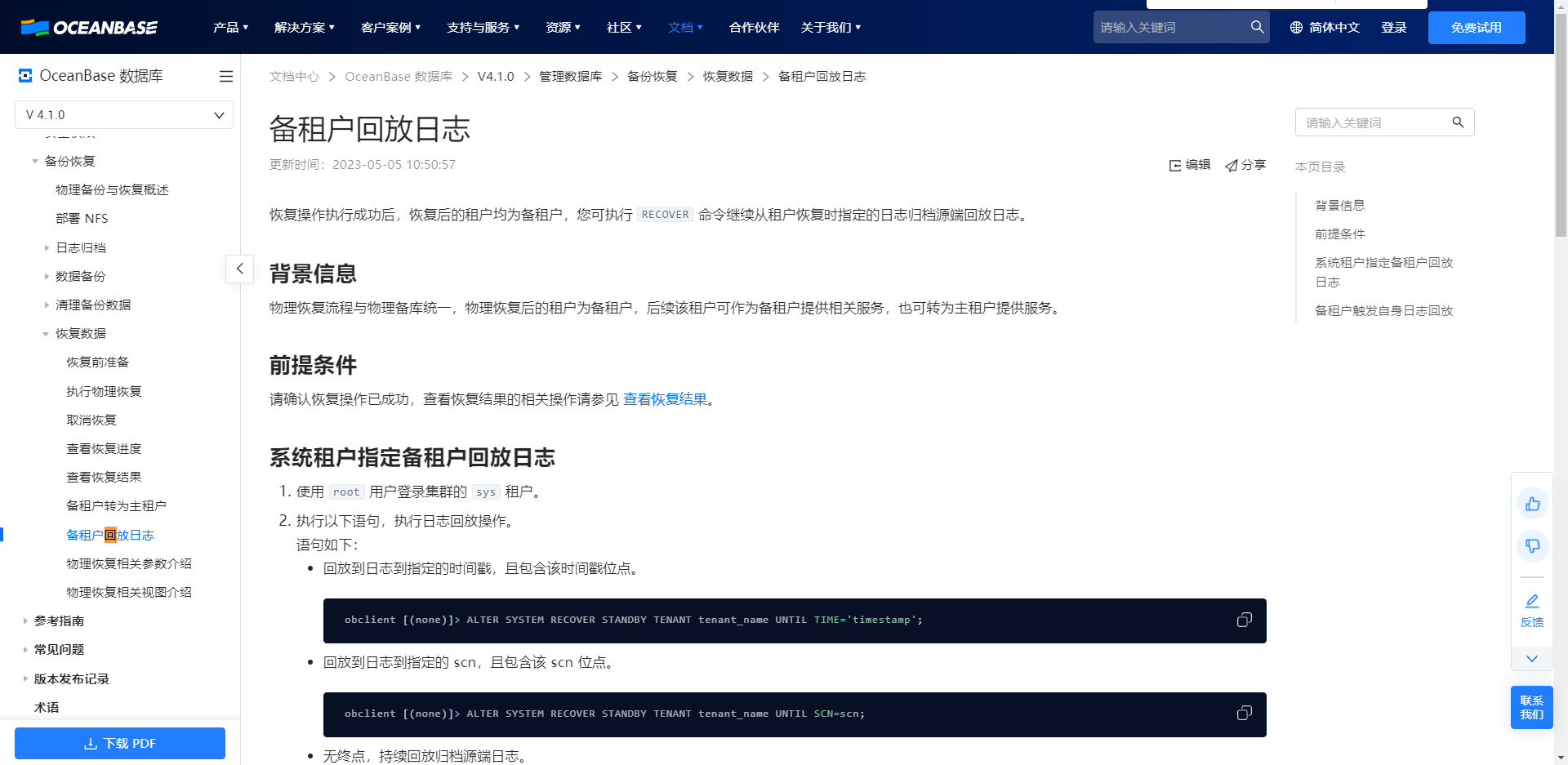Copy the UNTIL SCN code block

pos(1244,714)
